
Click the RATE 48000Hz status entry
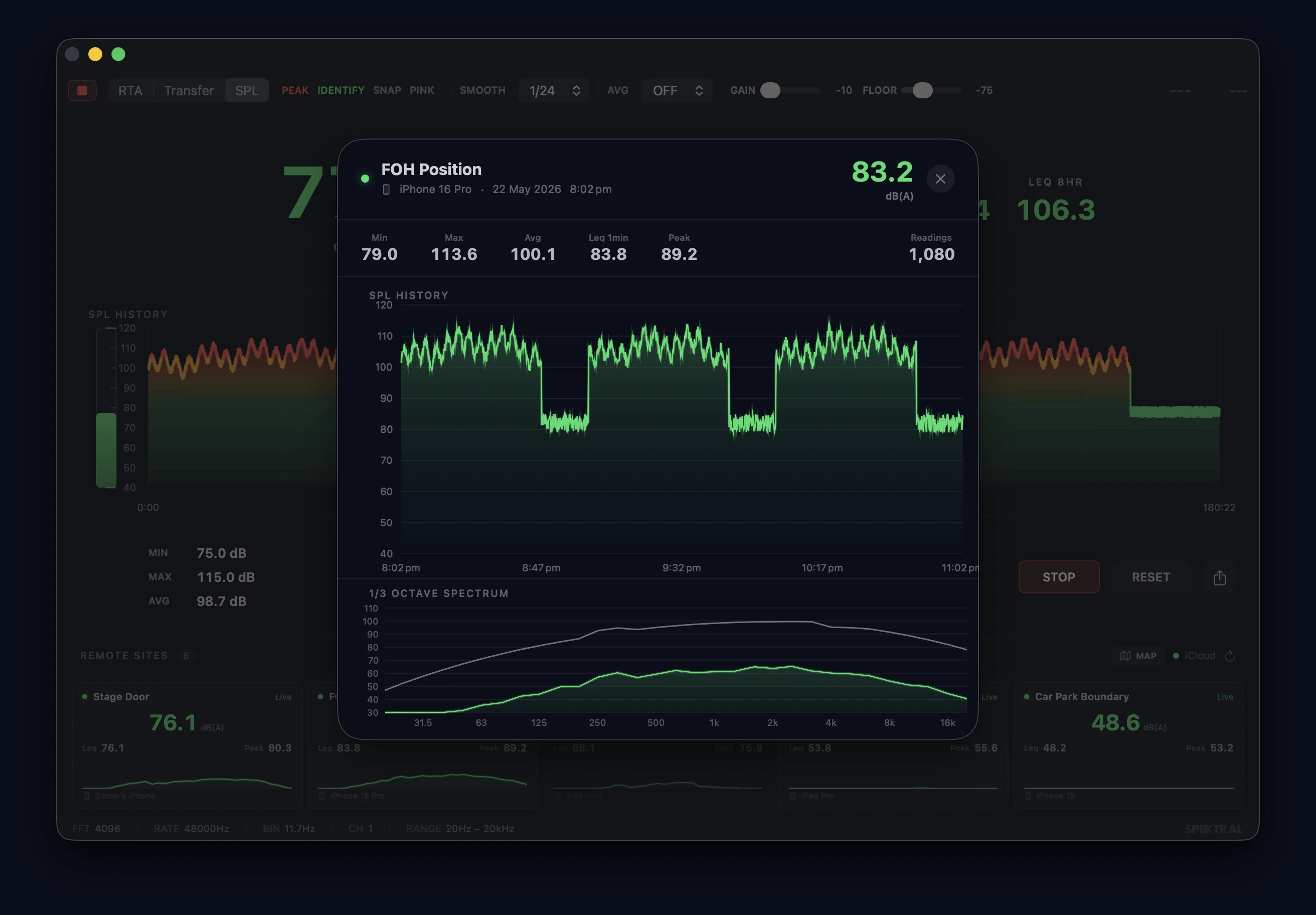coord(192,828)
